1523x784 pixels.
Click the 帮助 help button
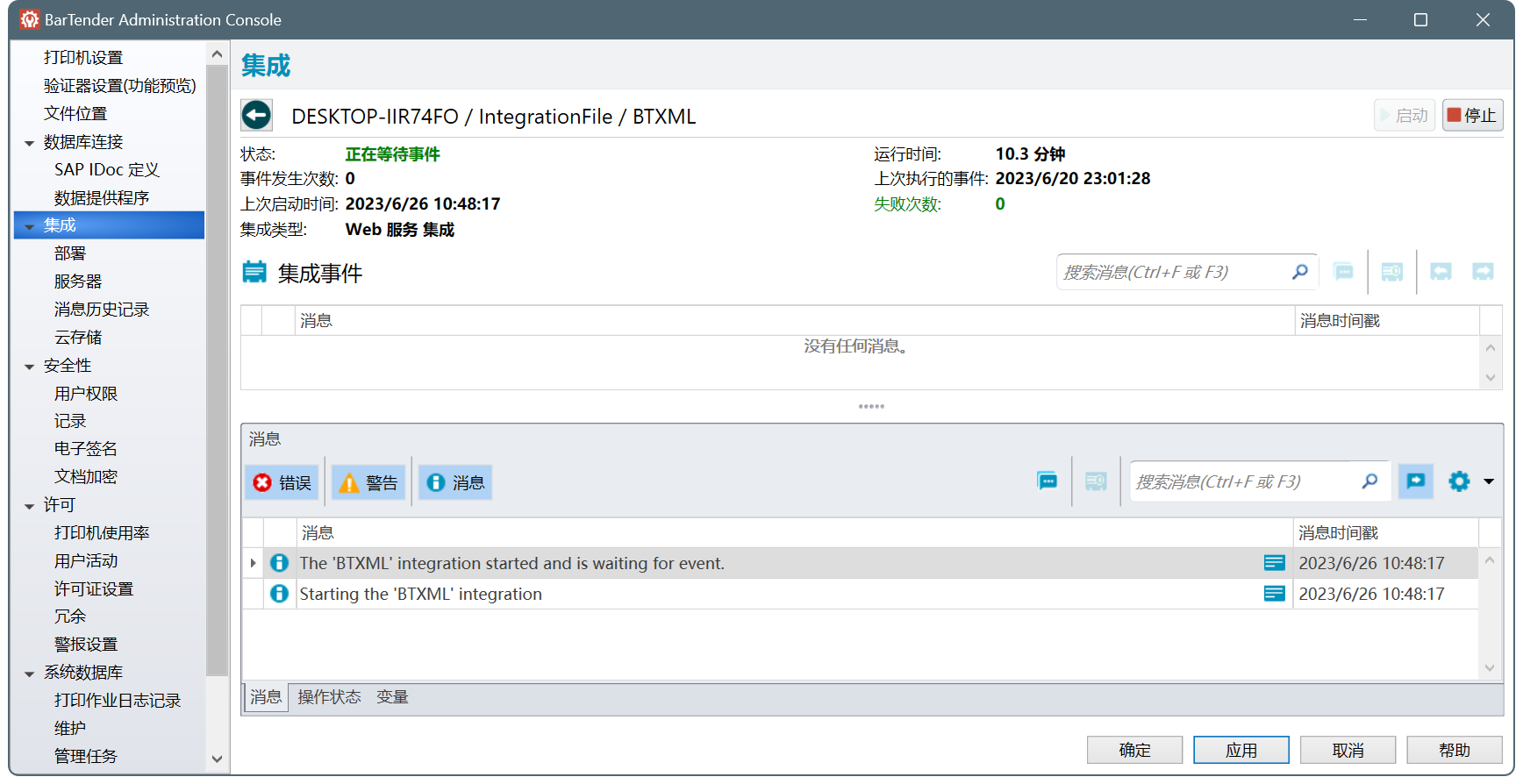tap(1455, 750)
